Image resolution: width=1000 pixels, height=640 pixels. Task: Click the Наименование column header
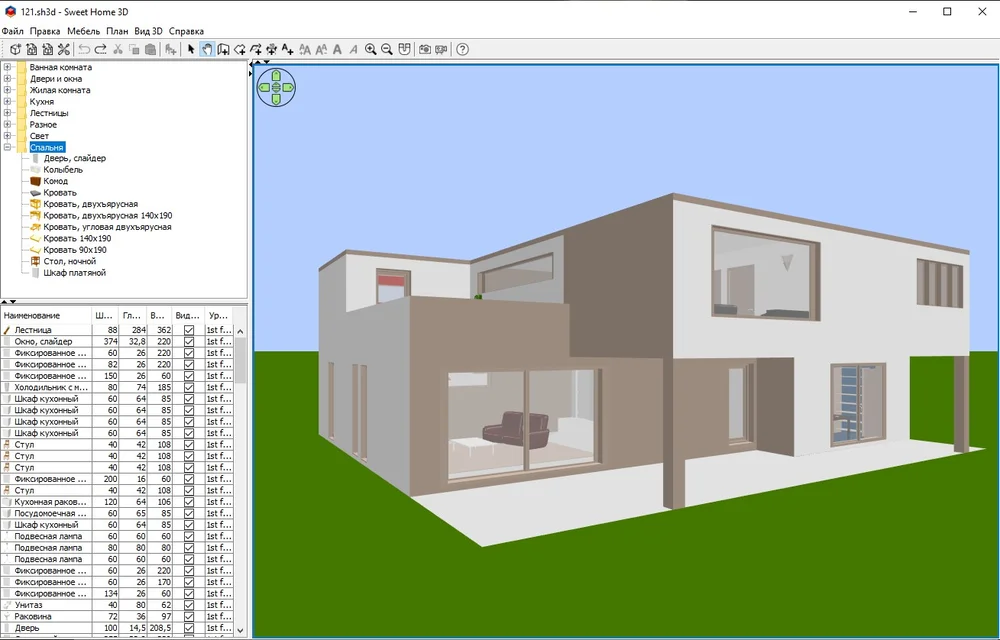coord(45,315)
